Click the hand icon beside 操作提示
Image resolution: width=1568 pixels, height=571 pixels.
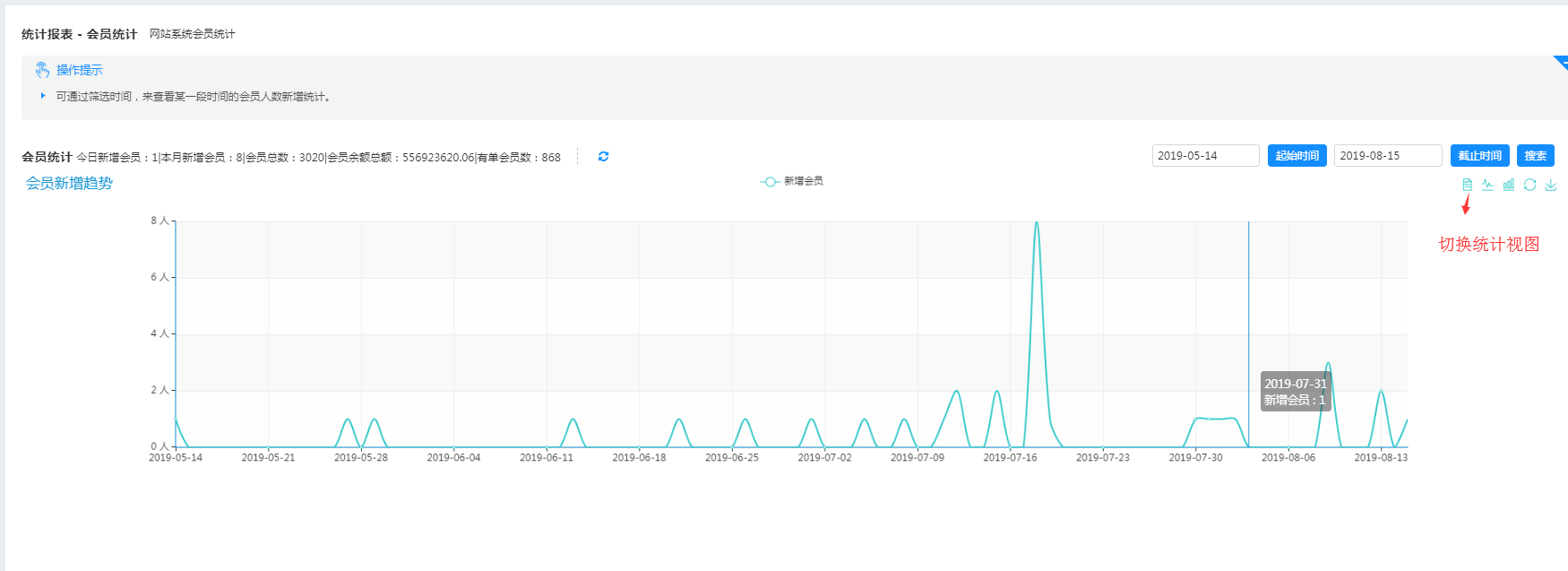[x=42, y=70]
